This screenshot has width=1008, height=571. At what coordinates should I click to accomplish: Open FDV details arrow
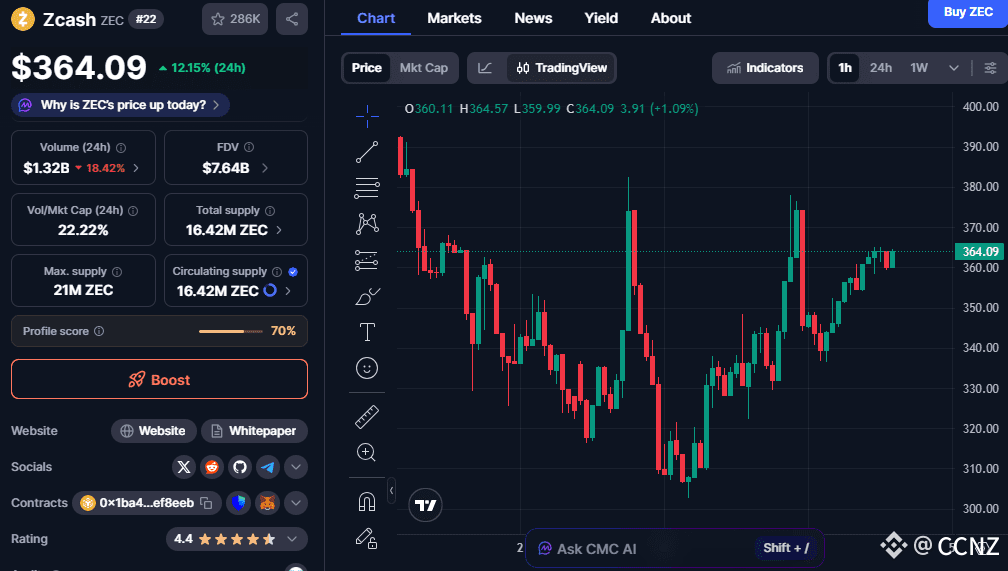(x=264, y=168)
